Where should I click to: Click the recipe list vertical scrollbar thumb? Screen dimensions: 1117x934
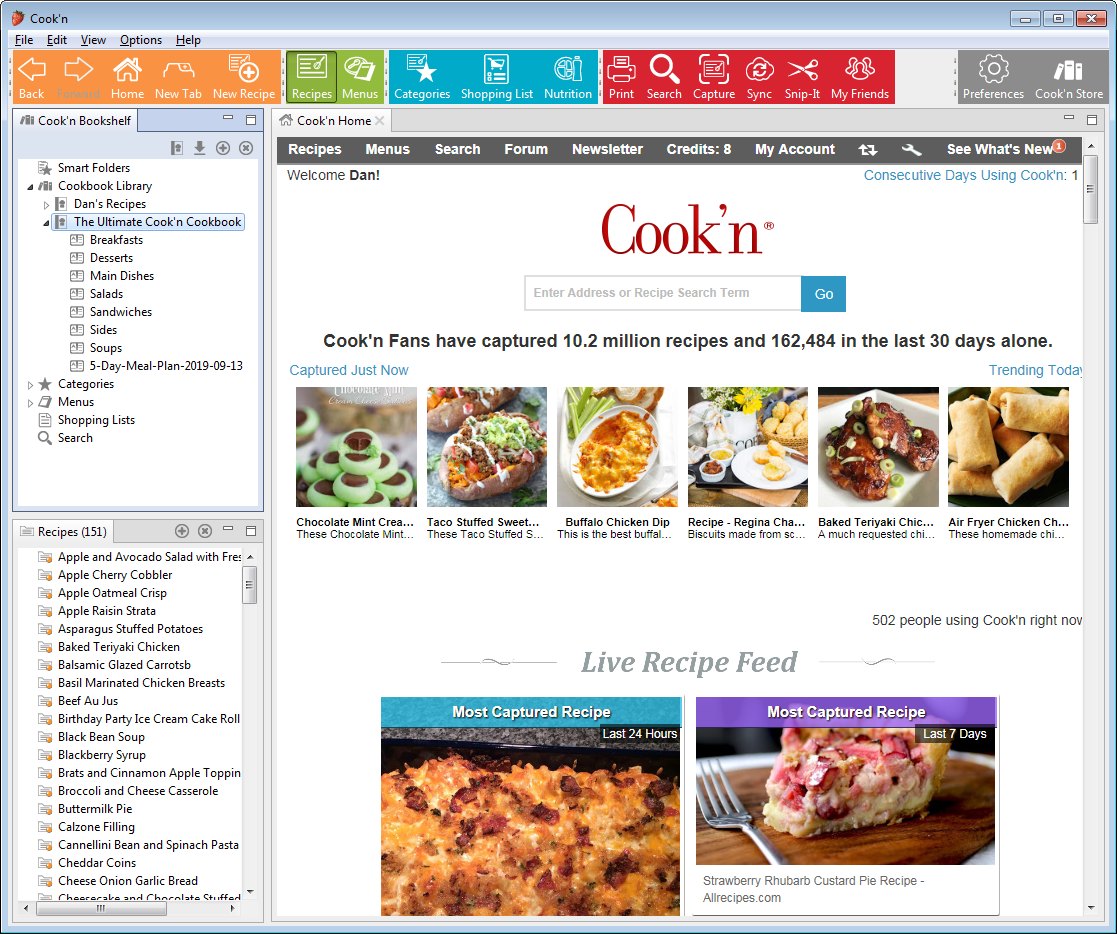(x=249, y=585)
